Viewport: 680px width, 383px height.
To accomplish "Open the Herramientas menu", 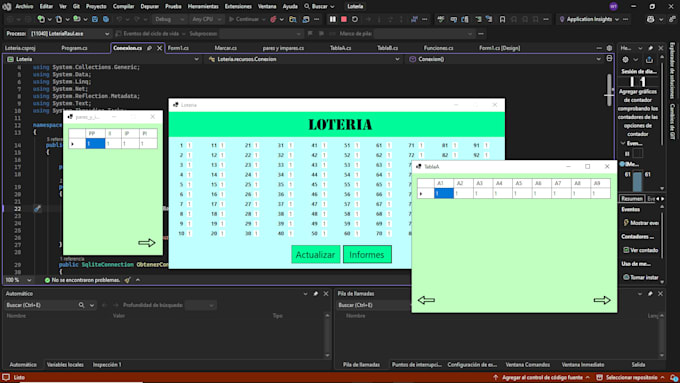I will pos(203,7).
